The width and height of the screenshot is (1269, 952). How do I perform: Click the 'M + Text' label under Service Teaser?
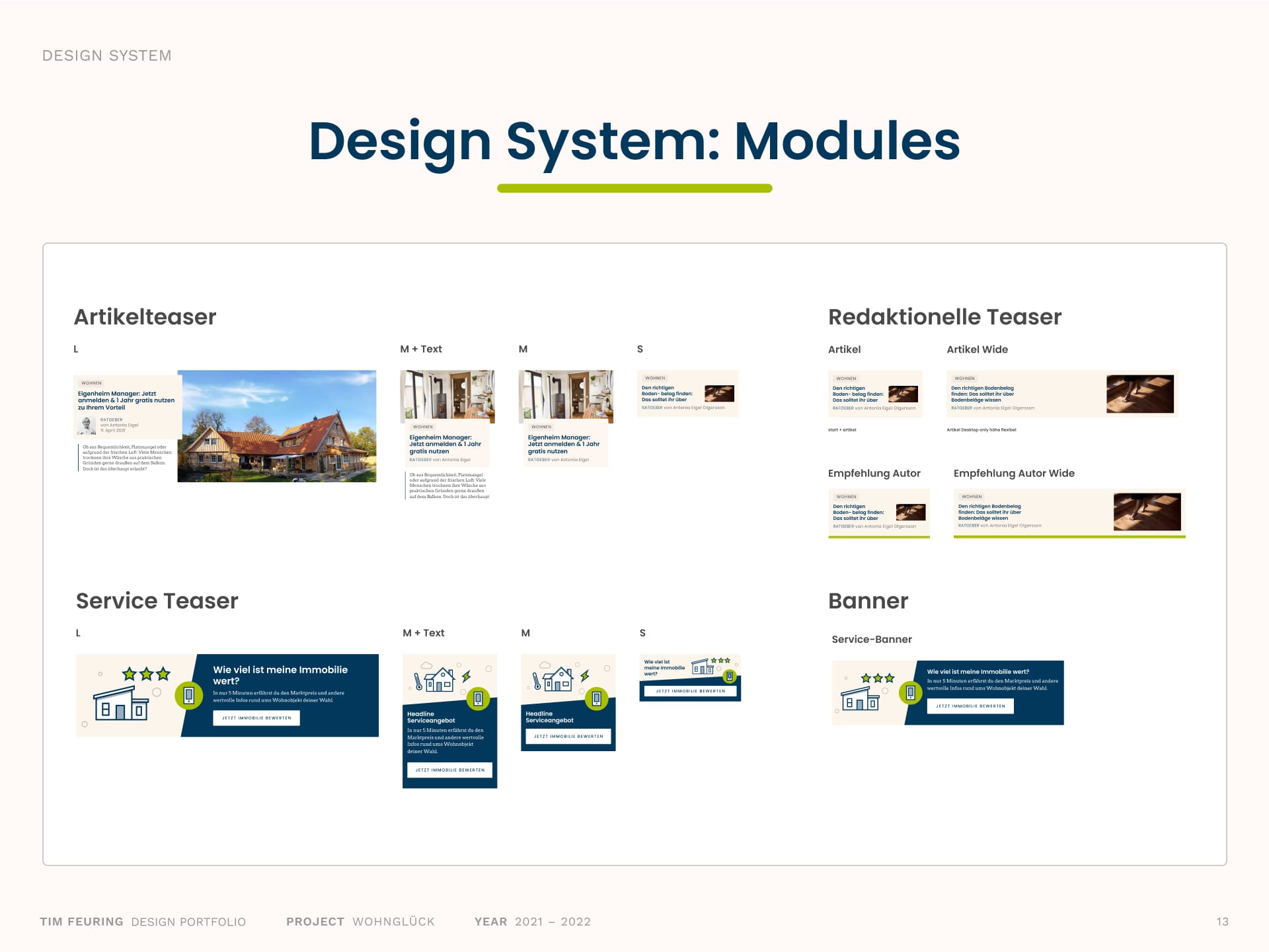[x=423, y=633]
